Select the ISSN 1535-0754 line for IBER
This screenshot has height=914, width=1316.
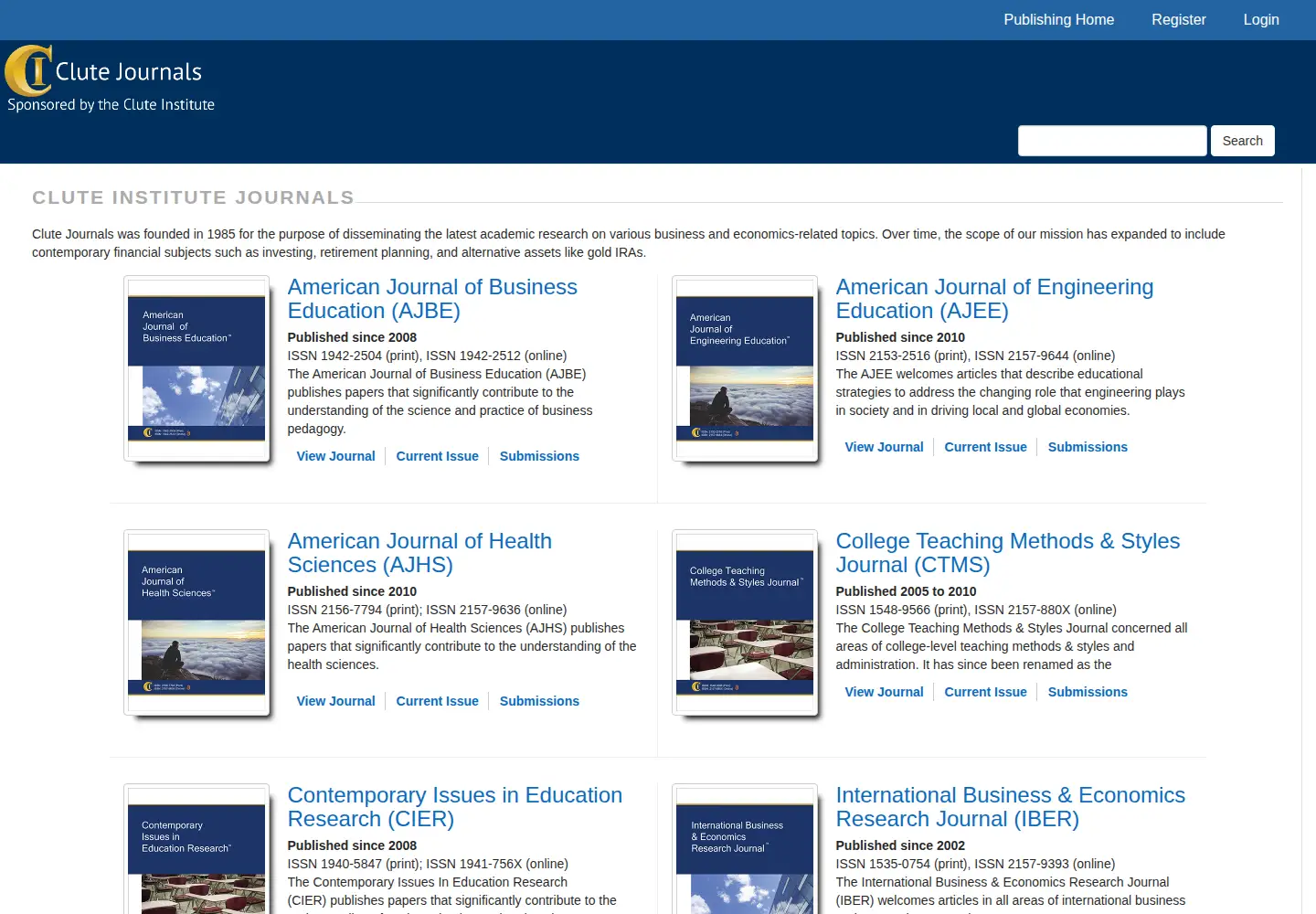pyautogui.click(x=975, y=864)
